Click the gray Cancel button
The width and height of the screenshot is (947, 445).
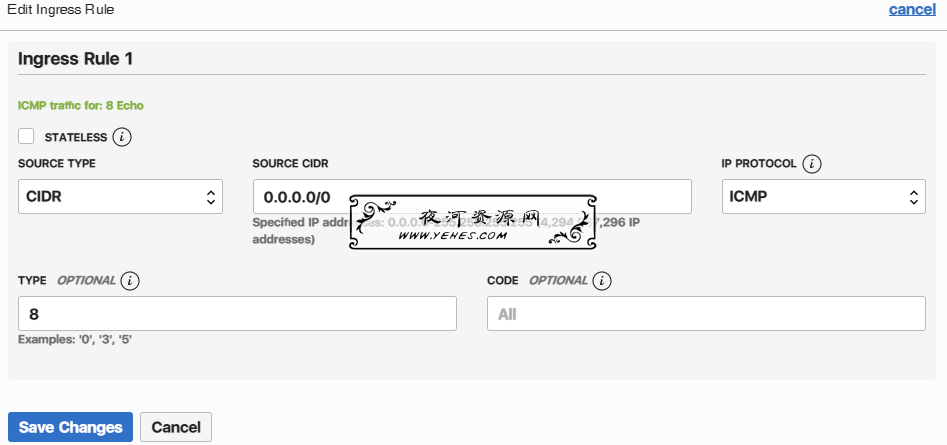[176, 427]
